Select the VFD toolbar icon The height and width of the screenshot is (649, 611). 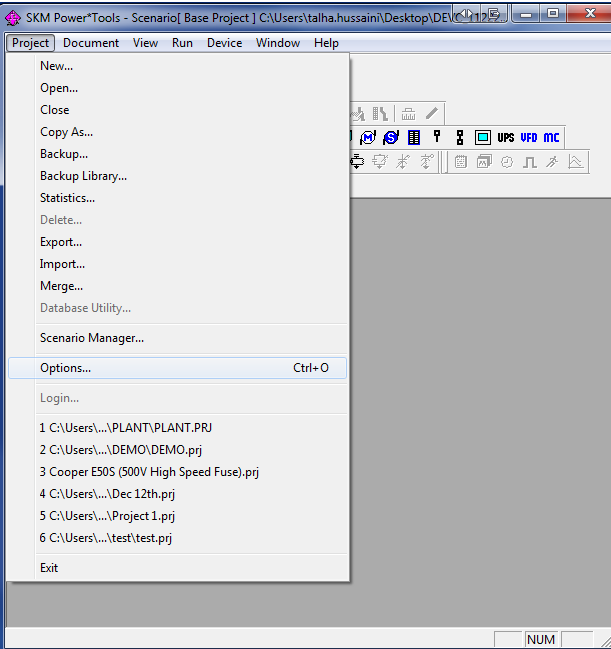pos(529,137)
